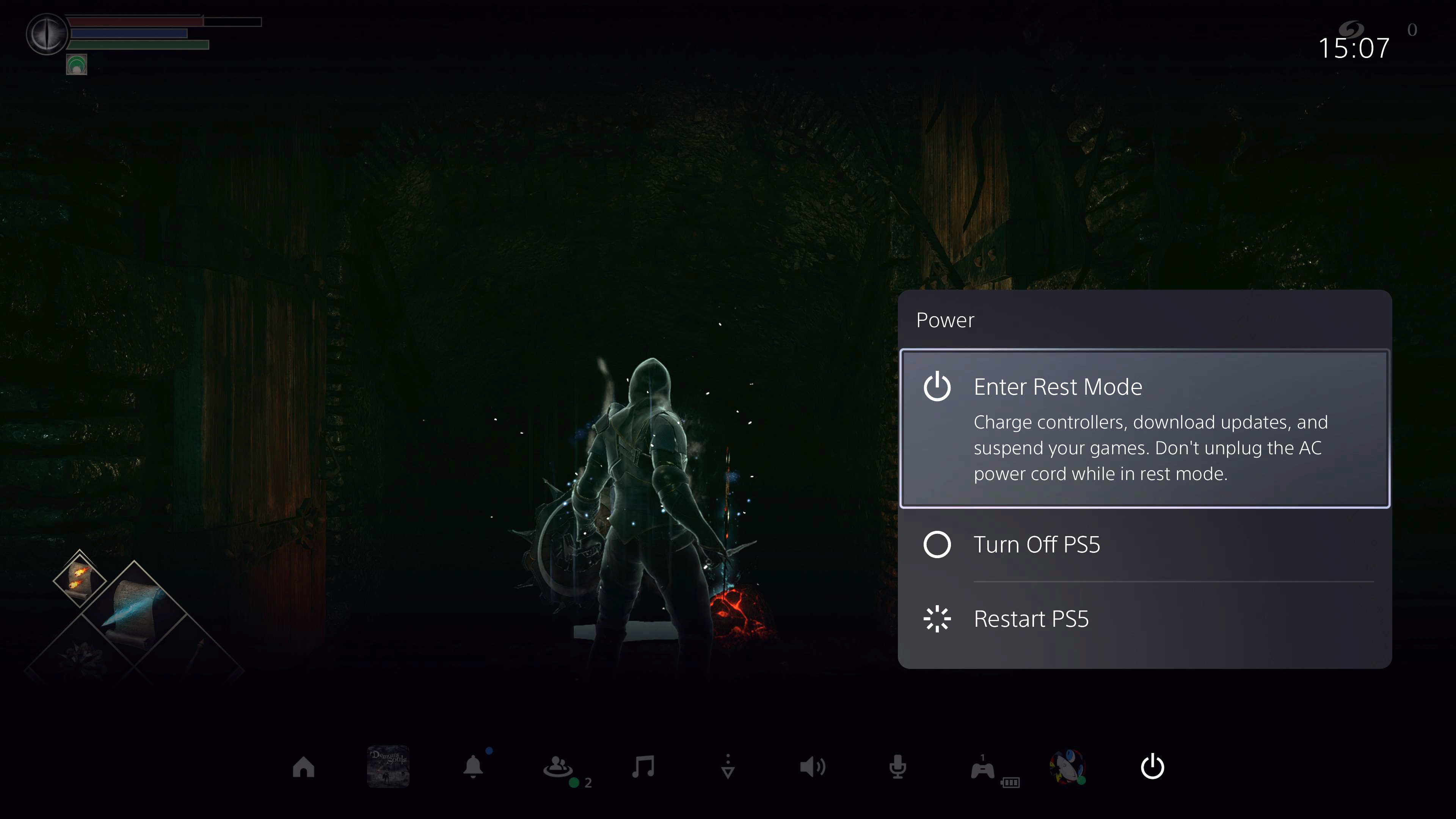Image resolution: width=1456 pixels, height=819 pixels.
Task: Go to the Home screen icon
Action: pyautogui.click(x=303, y=767)
